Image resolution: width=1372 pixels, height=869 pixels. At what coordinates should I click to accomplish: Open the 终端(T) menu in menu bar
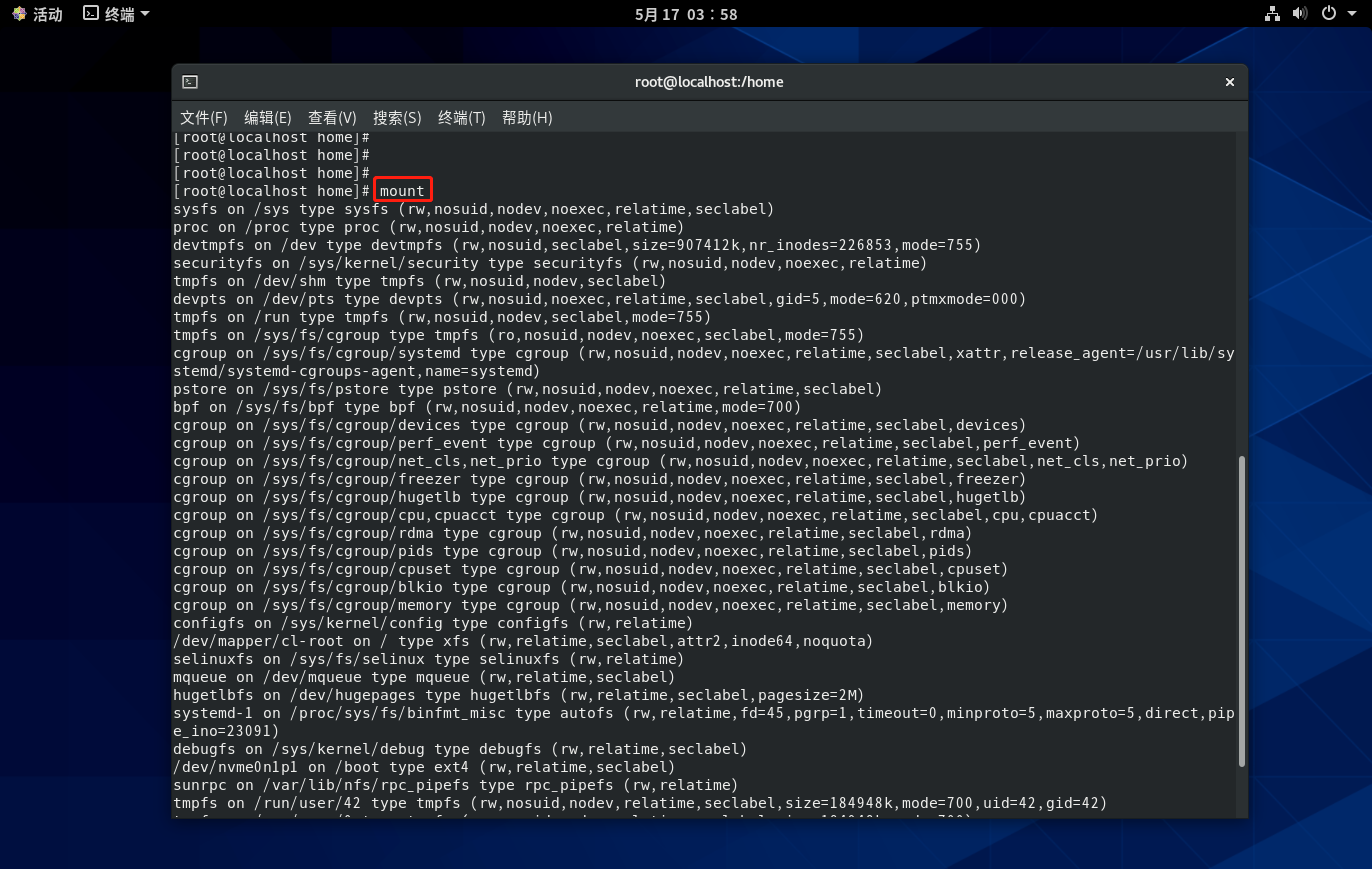(461, 118)
